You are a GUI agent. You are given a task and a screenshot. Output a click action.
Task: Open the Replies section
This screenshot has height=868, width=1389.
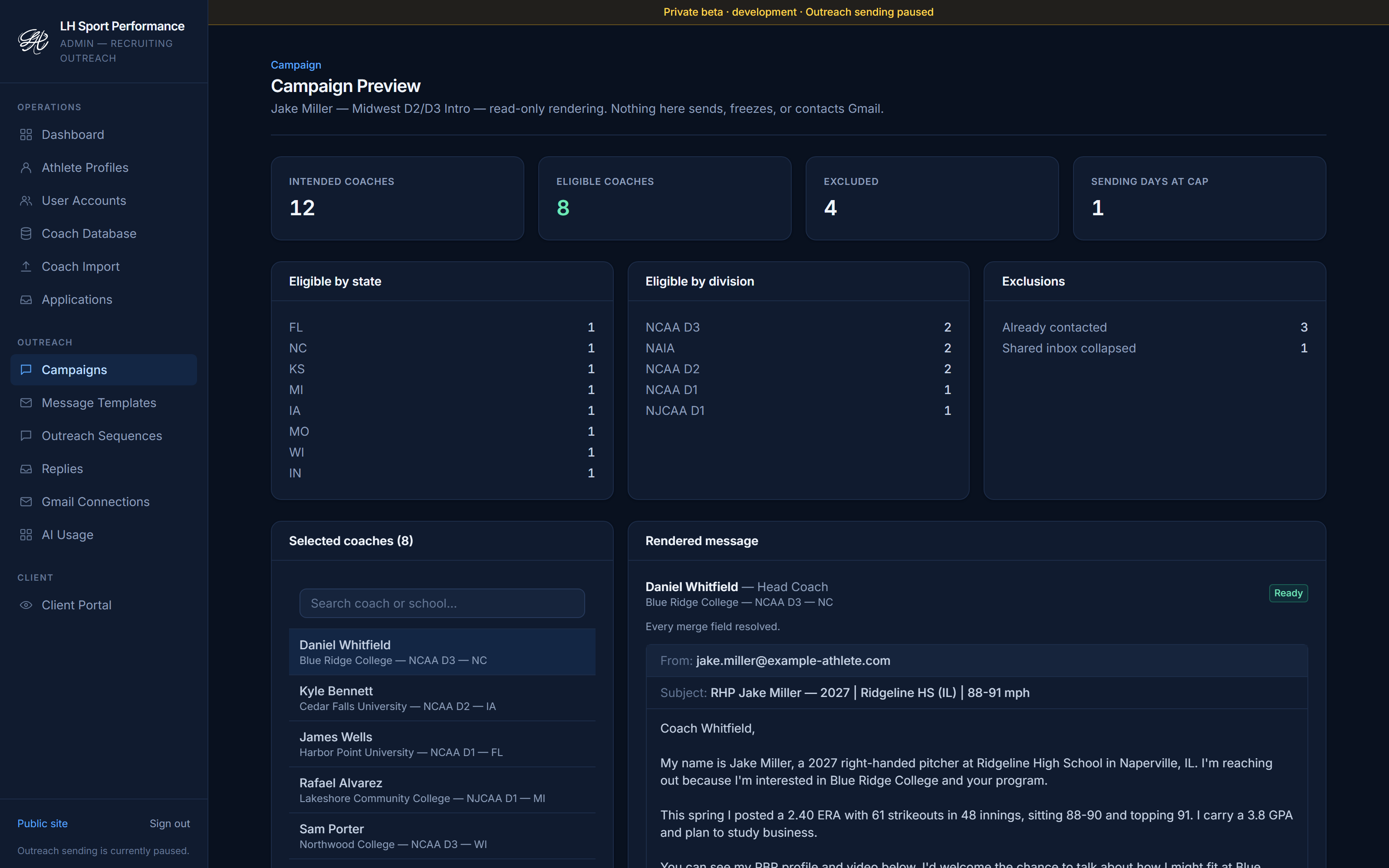104,469
